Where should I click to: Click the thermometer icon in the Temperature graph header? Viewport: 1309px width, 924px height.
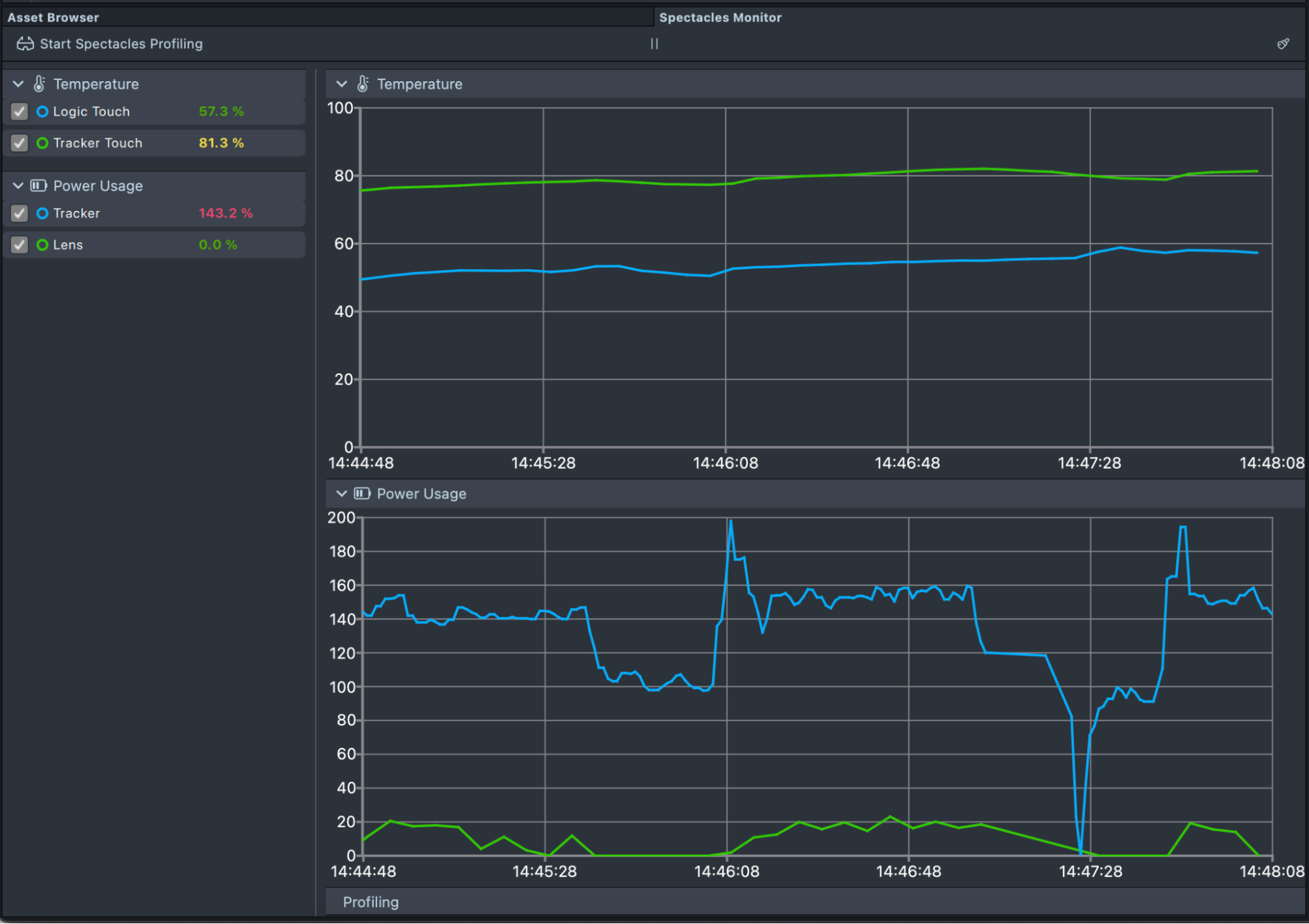coord(363,84)
